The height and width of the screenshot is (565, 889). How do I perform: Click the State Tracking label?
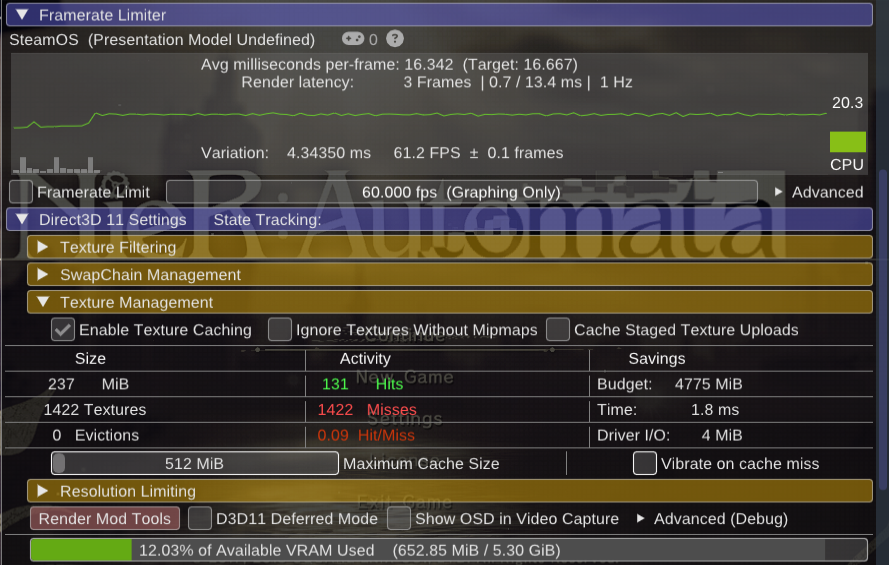point(267,219)
